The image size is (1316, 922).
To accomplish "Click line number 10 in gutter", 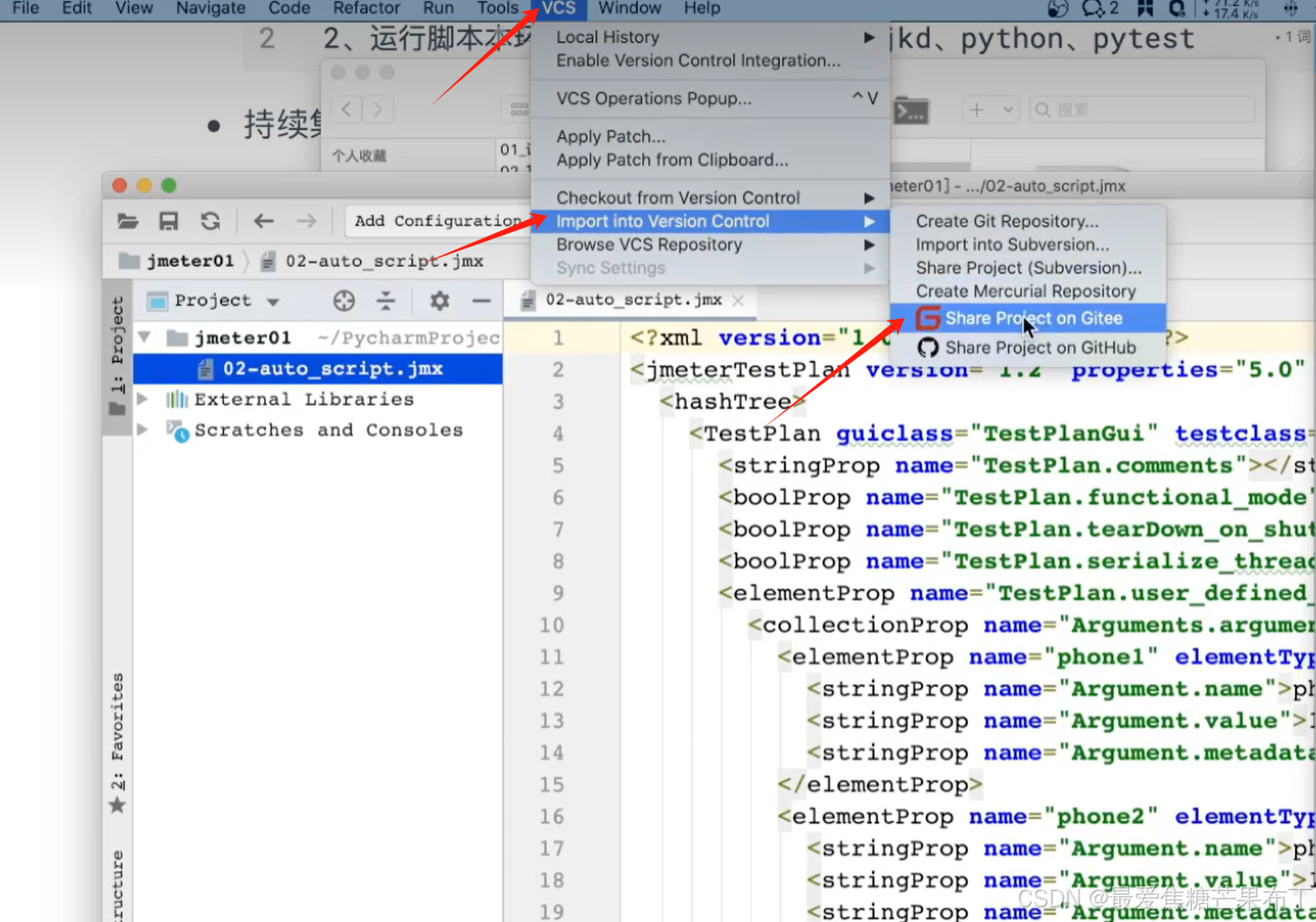I will (x=551, y=626).
